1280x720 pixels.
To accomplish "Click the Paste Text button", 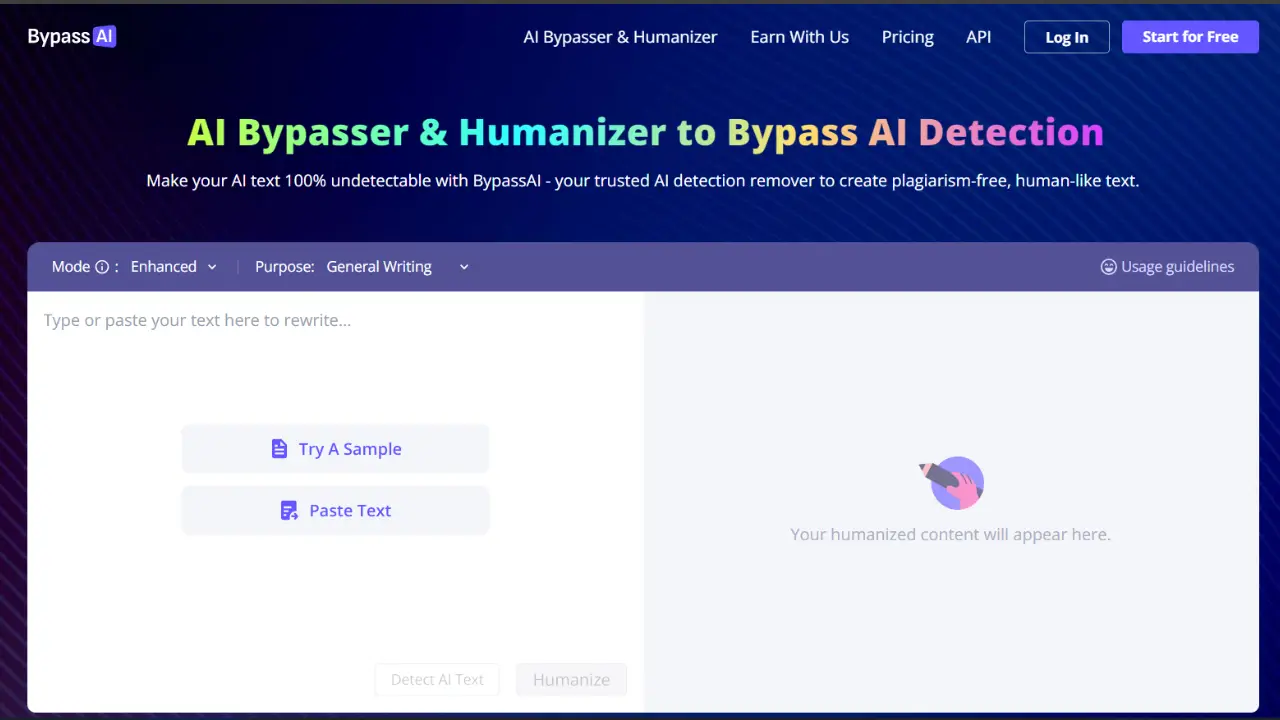I will click(335, 510).
